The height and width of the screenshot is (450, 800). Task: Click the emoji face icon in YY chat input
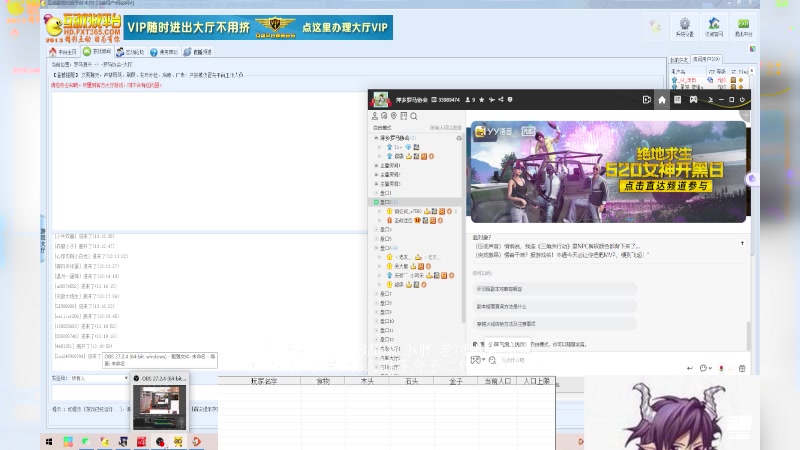pyautogui.click(x=492, y=360)
